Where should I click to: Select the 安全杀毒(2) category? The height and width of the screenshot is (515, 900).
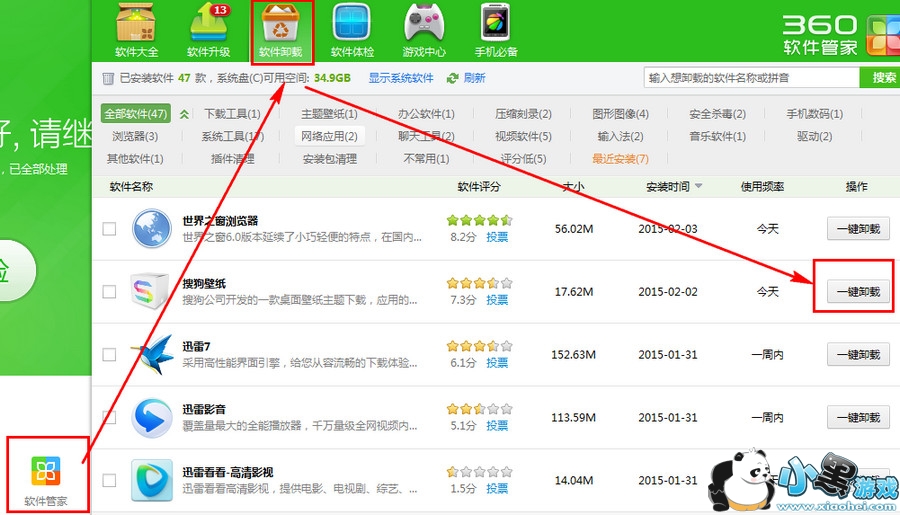tap(717, 114)
